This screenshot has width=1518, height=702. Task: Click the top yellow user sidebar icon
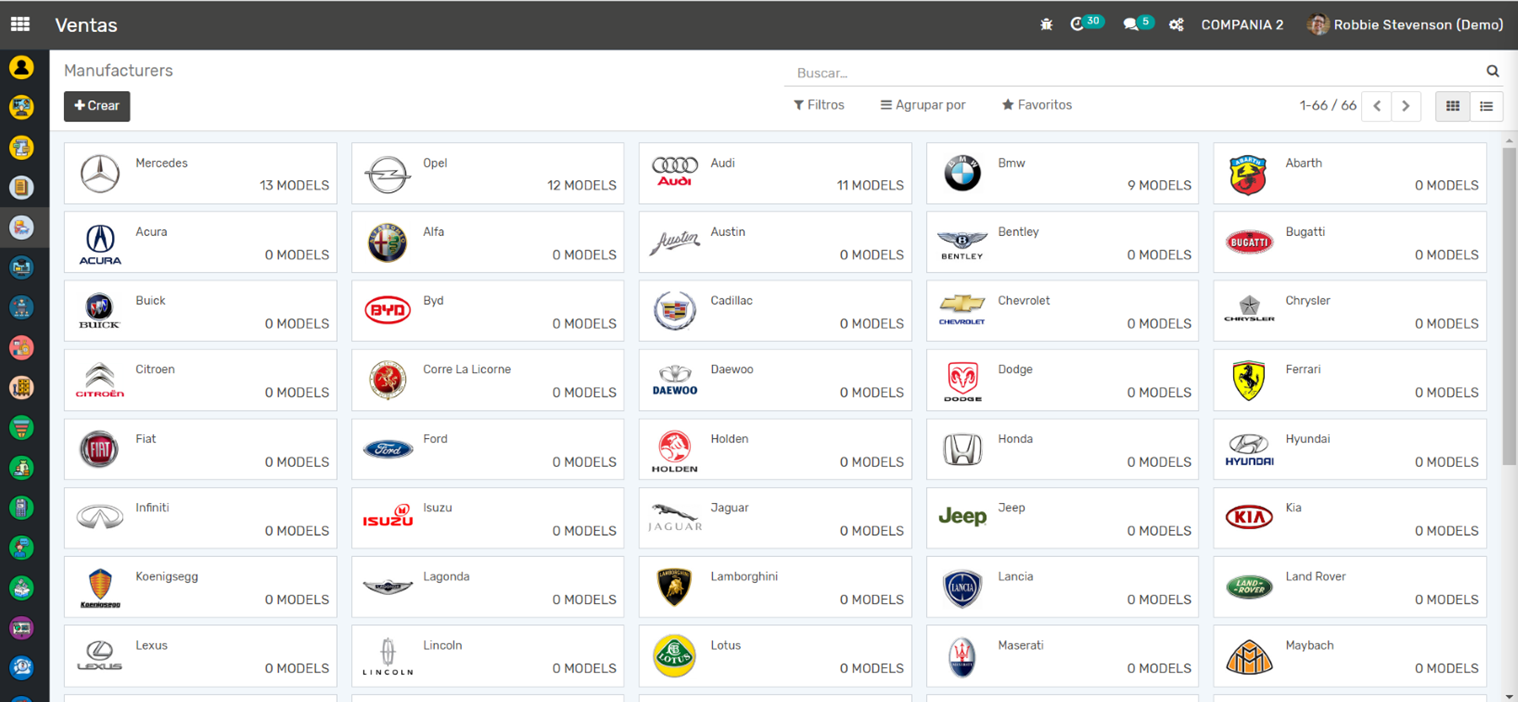[21, 67]
